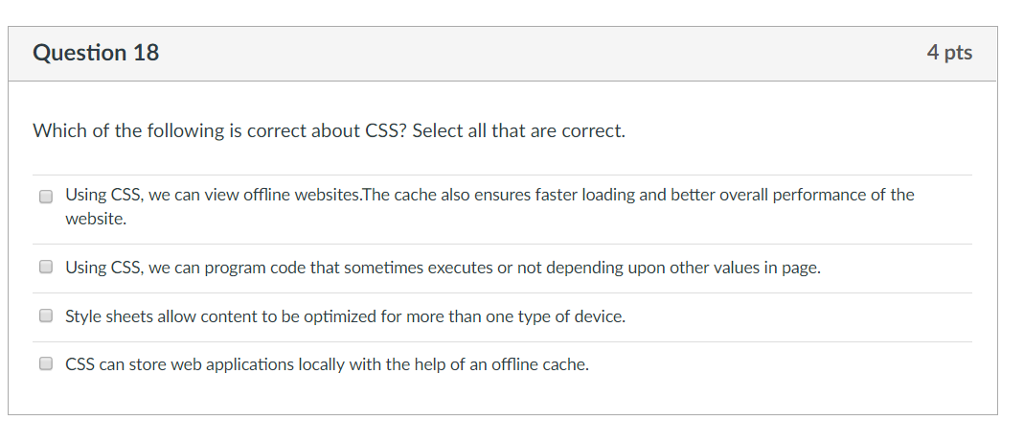Click the 'Select all that are correct.' sentence
Screen dimensions: 1024x444
(x=518, y=131)
